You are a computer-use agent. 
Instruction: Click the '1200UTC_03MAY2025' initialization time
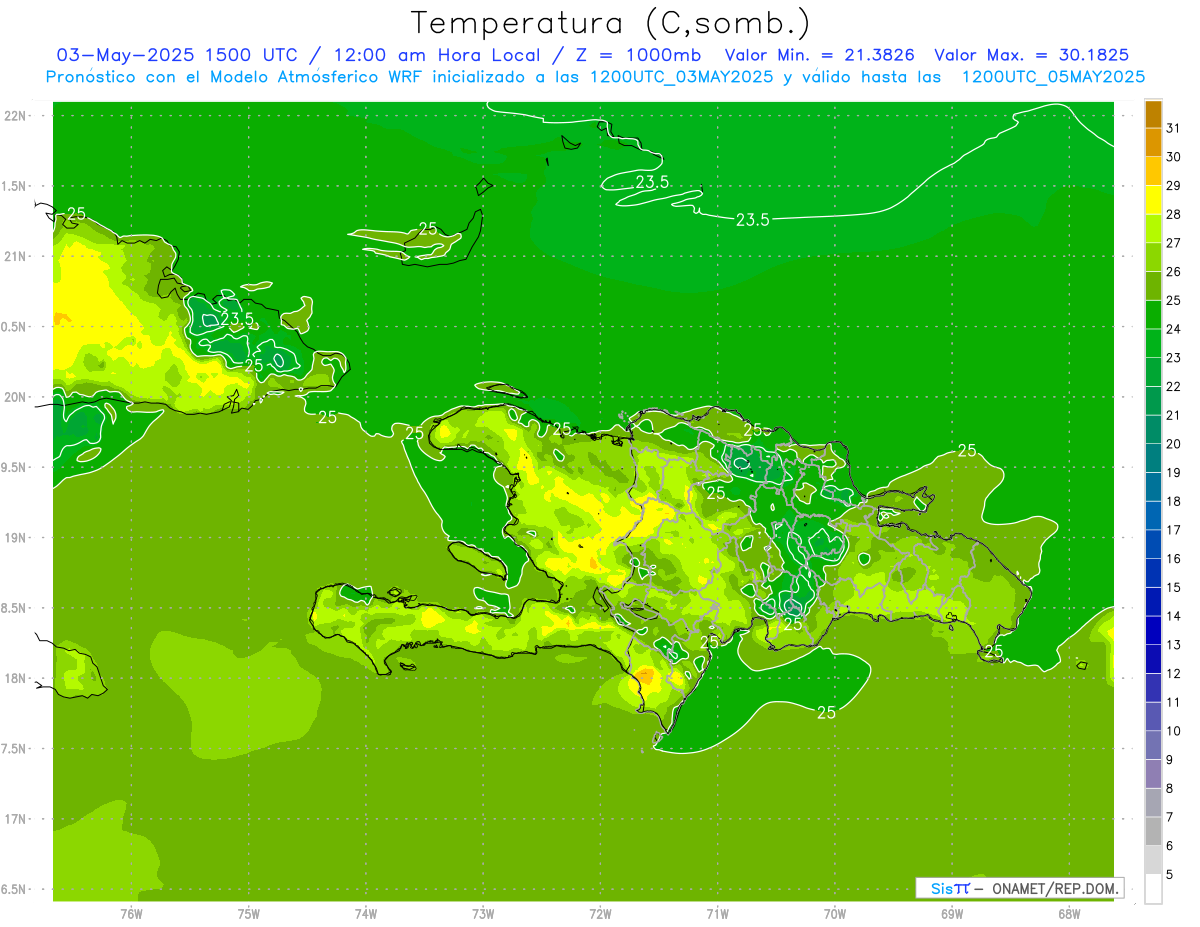(681, 77)
